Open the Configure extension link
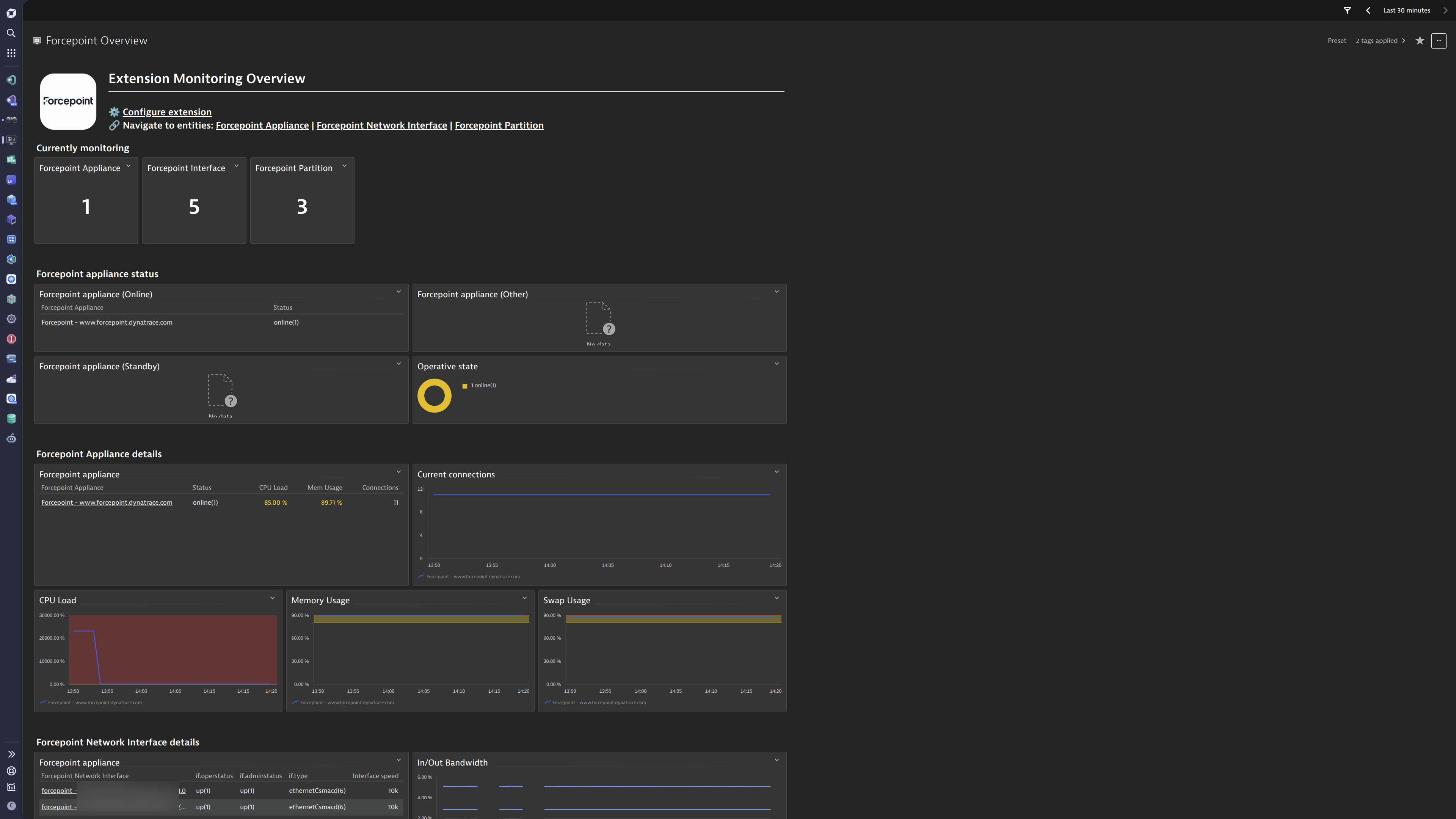1456x819 pixels. (167, 112)
